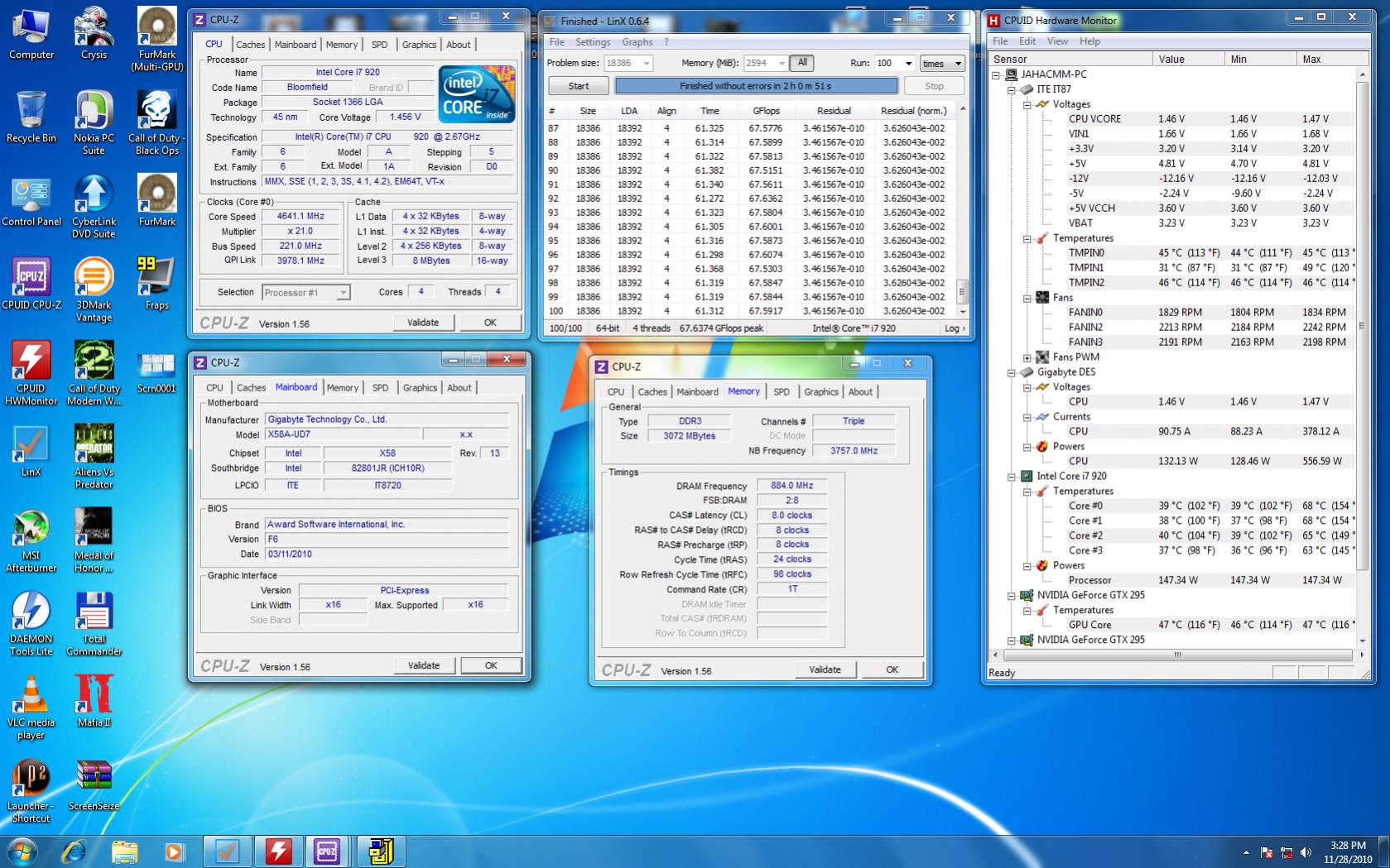Click the LinX finished progress bar

[x=755, y=86]
